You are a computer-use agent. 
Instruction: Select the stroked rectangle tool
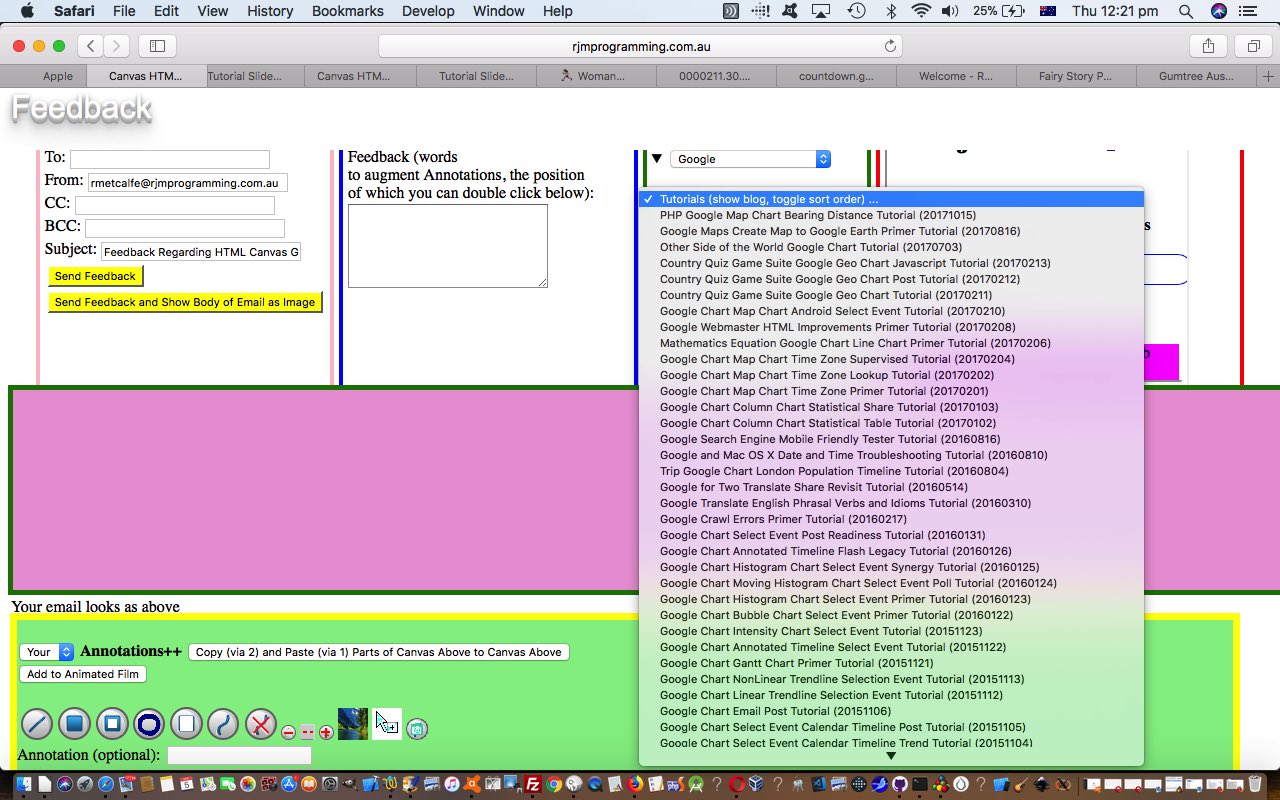[x=112, y=723]
